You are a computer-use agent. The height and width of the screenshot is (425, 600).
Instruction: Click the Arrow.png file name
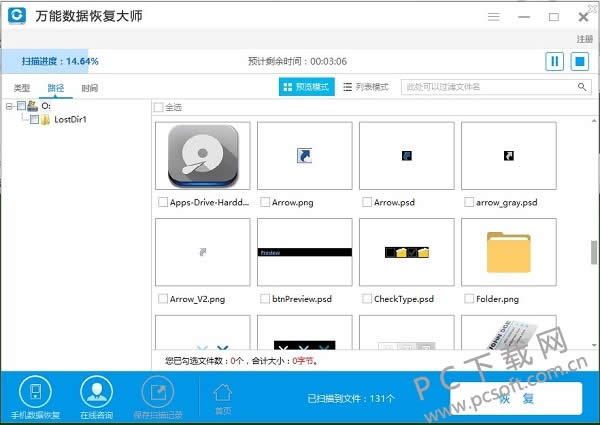293,202
